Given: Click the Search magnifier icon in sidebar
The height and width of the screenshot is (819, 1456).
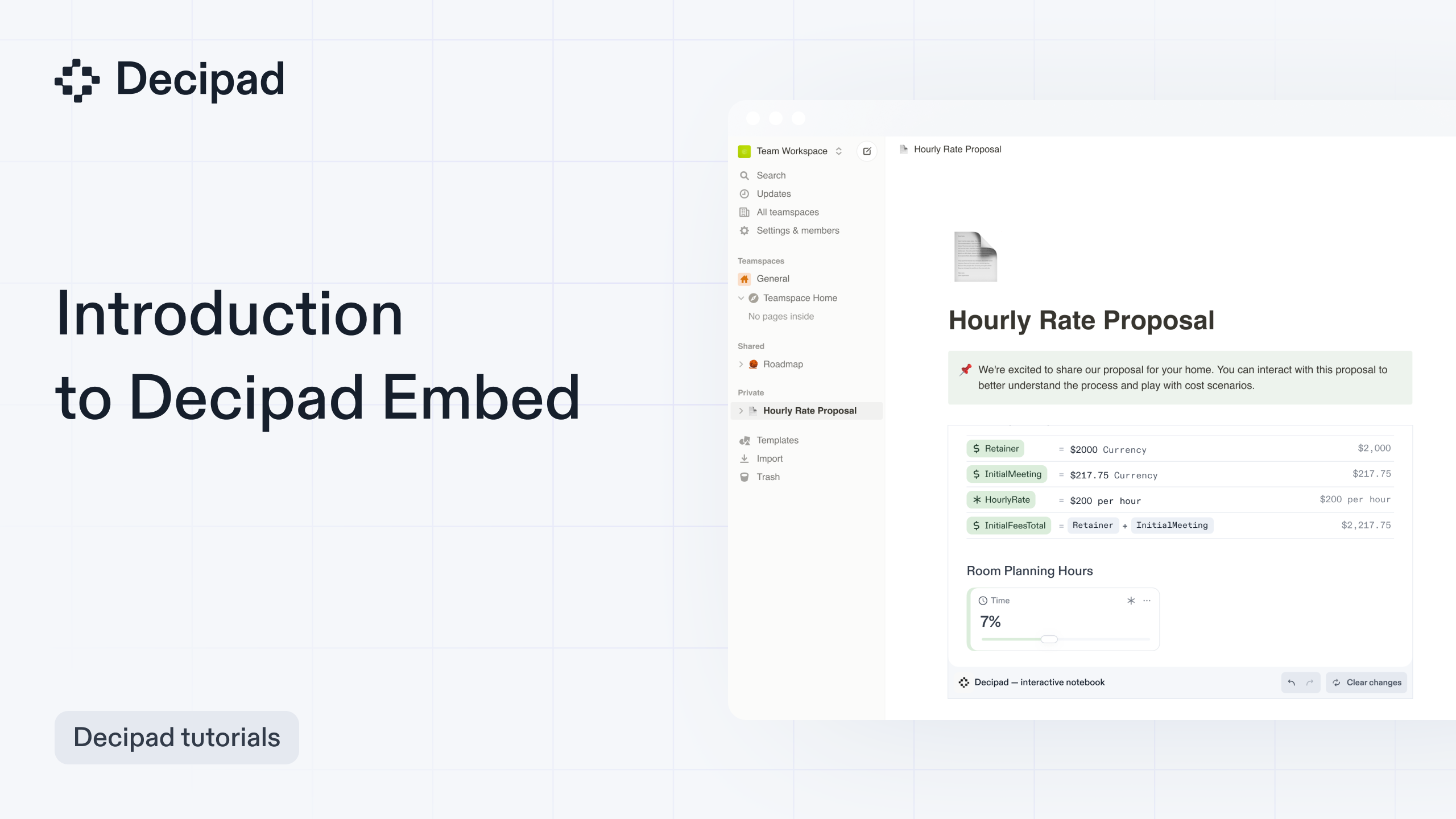Looking at the screenshot, I should pyautogui.click(x=744, y=175).
